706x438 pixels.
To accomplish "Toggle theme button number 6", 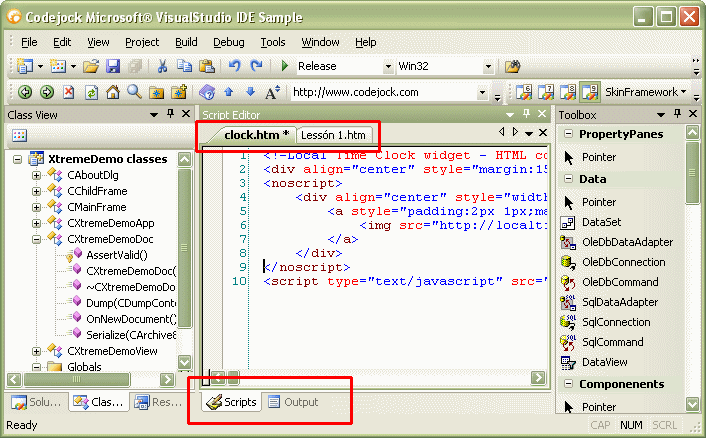I will click(x=524, y=92).
